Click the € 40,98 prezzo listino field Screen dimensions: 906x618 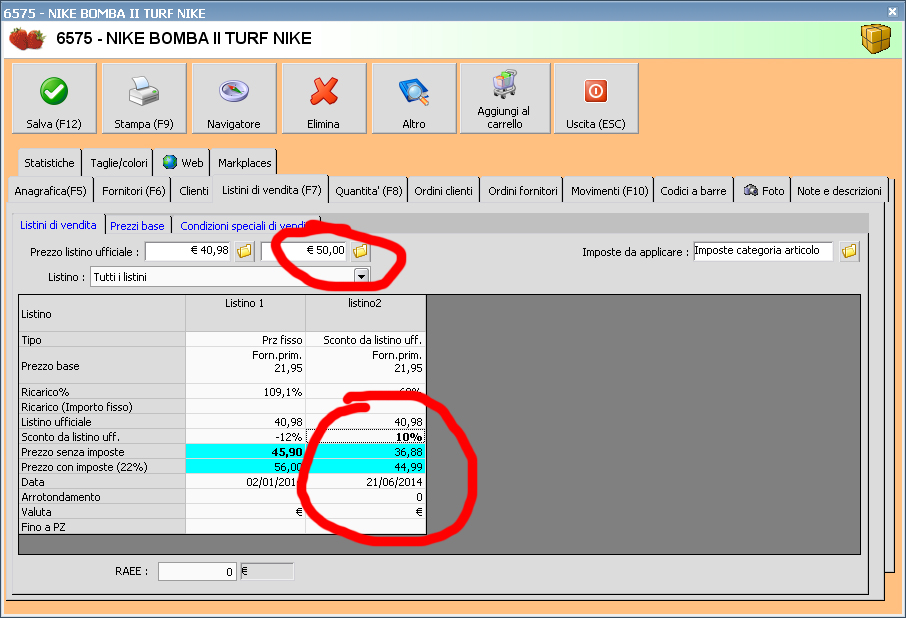(188, 251)
